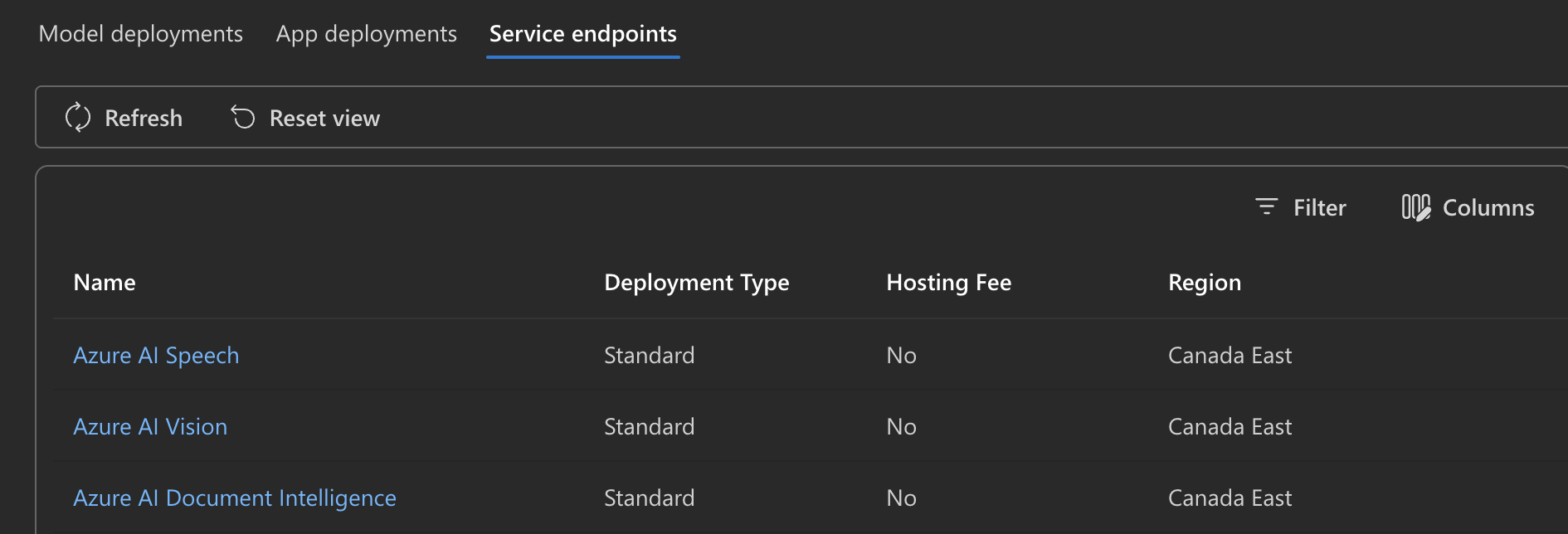Click Canada East in the Azure AI Vision row
This screenshot has height=534, width=1568.
(1230, 427)
